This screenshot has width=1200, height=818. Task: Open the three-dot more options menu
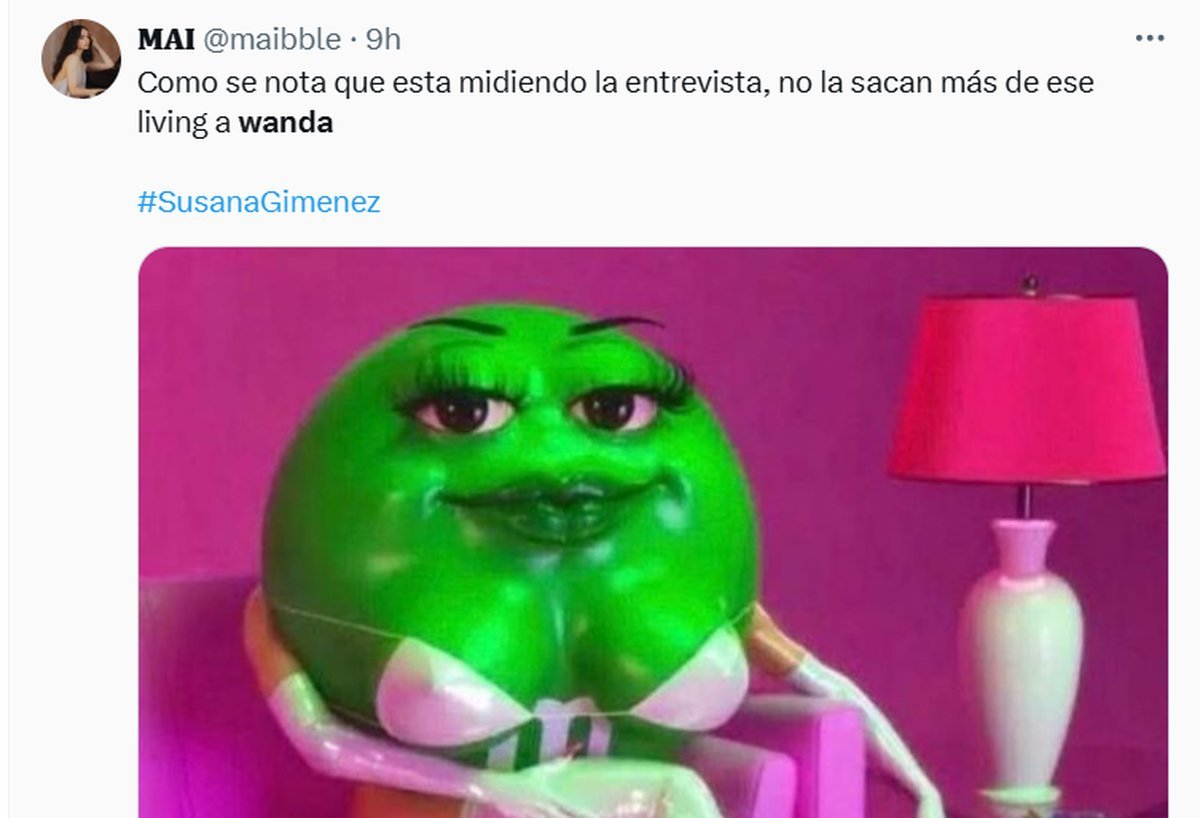click(x=1150, y=38)
